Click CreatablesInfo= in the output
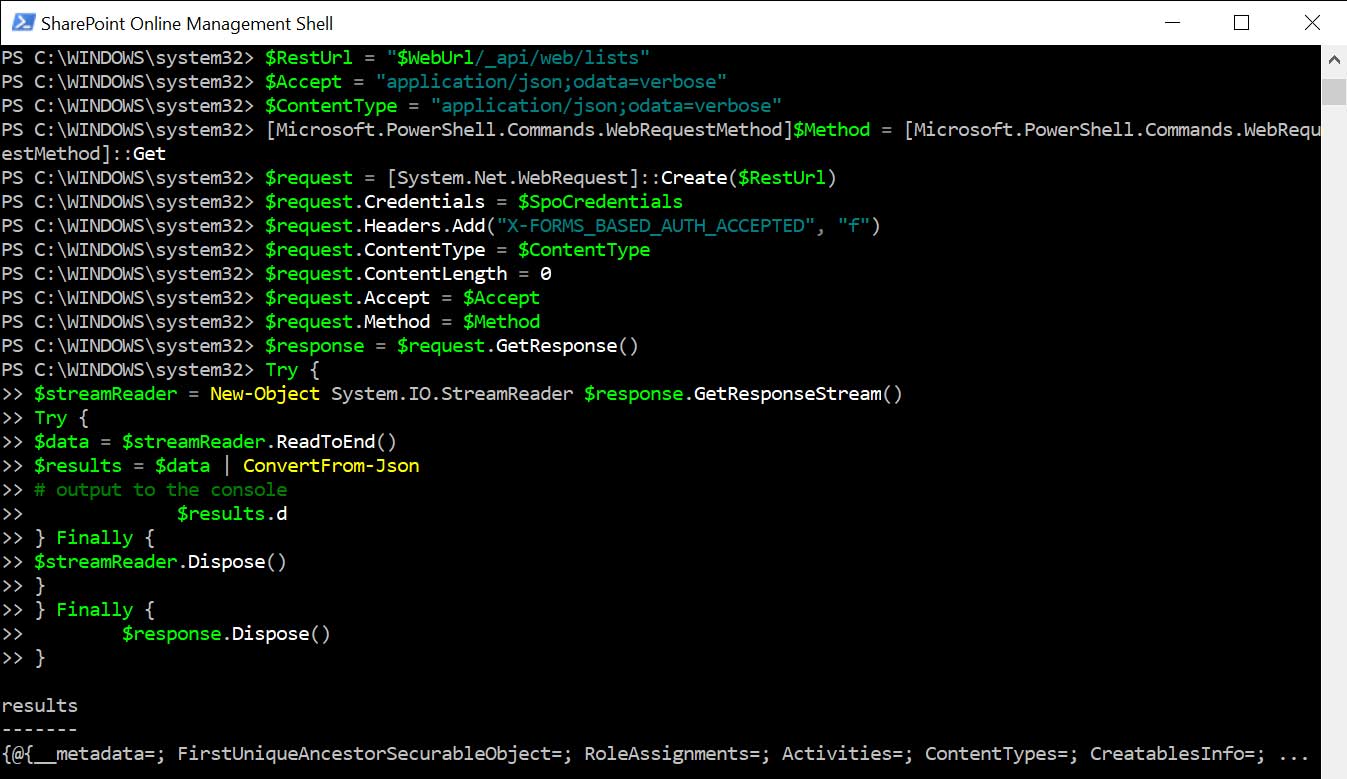This screenshot has height=779, width=1347. [1173, 754]
